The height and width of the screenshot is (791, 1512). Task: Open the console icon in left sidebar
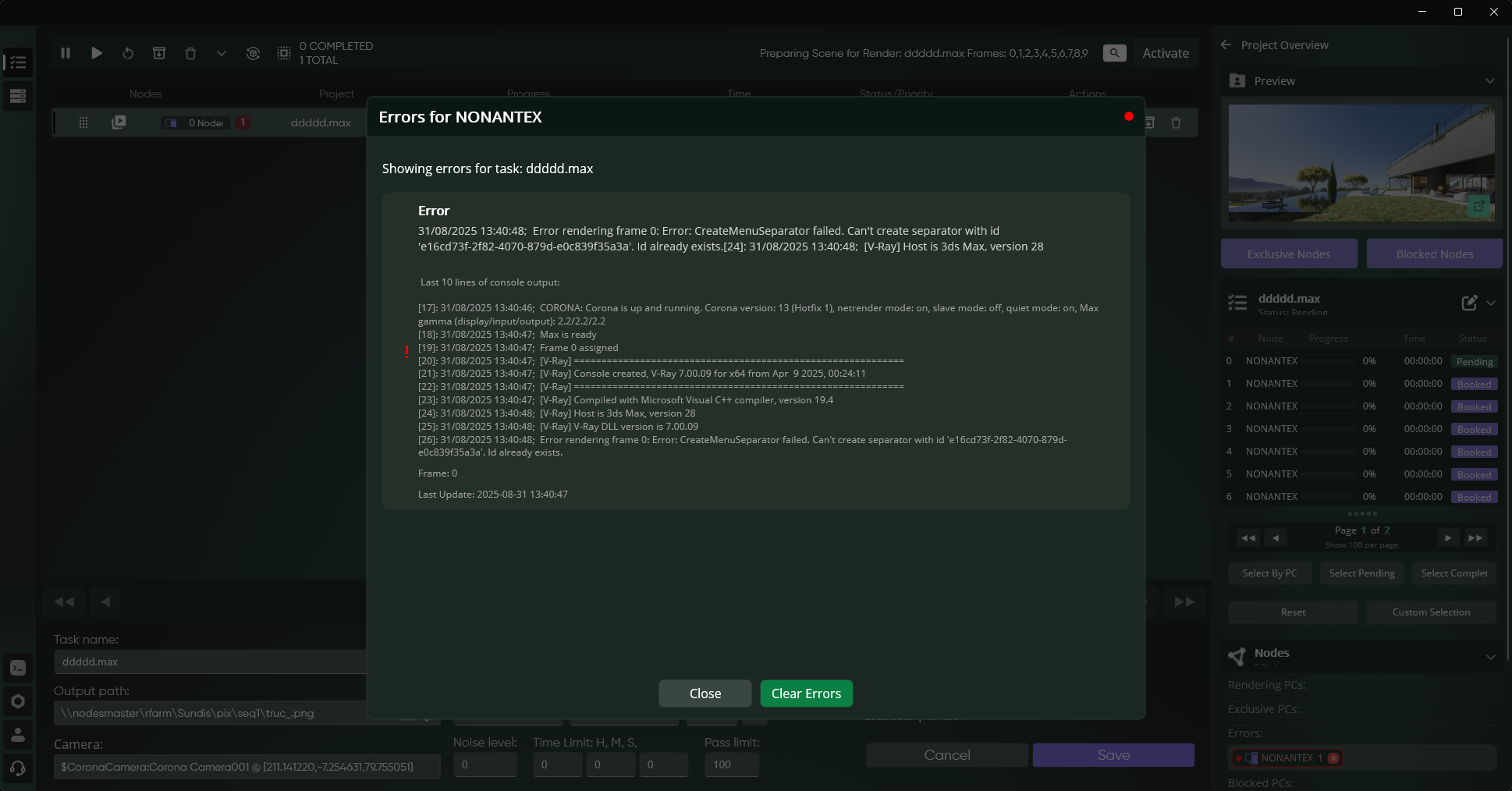18,668
